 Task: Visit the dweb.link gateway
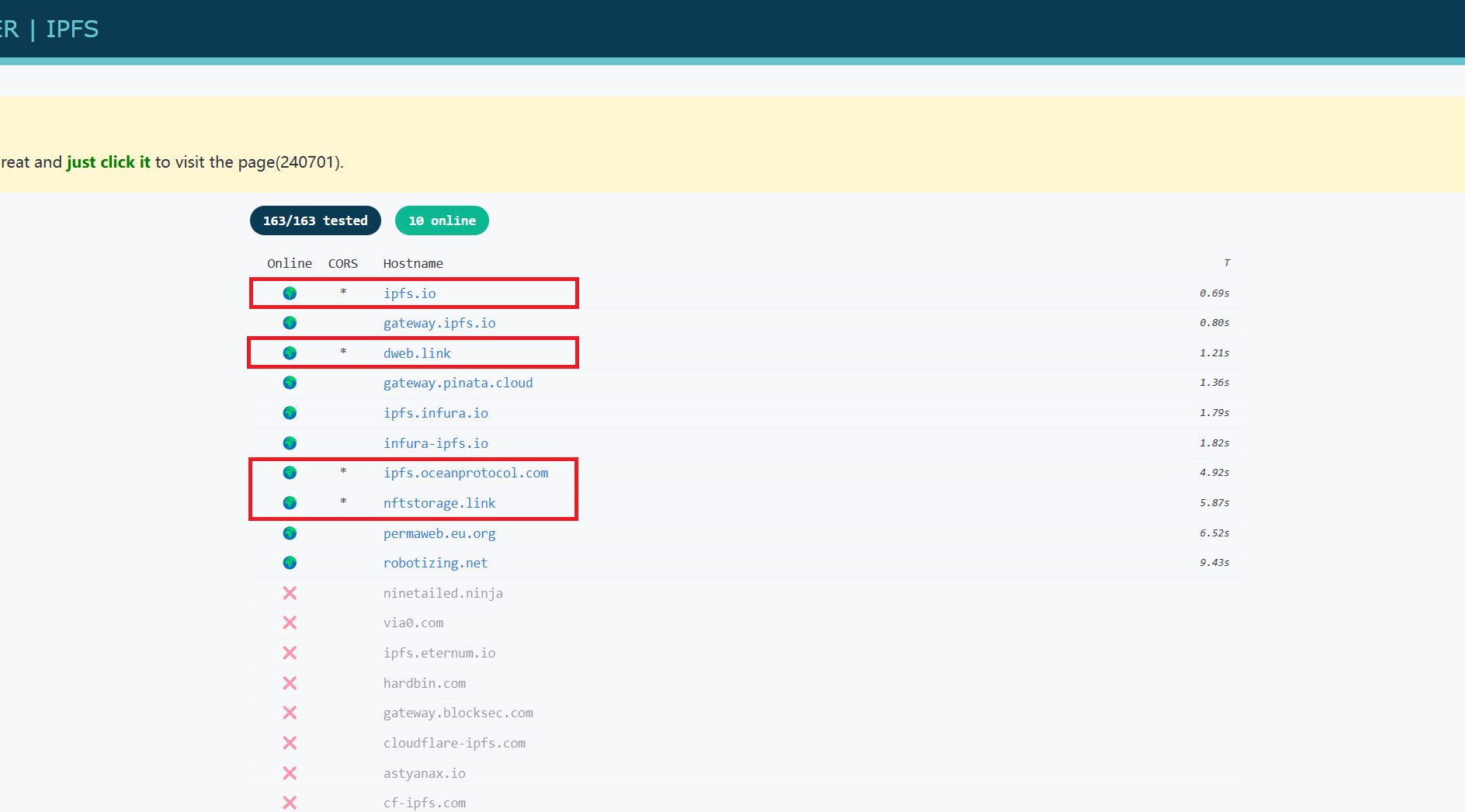click(417, 353)
